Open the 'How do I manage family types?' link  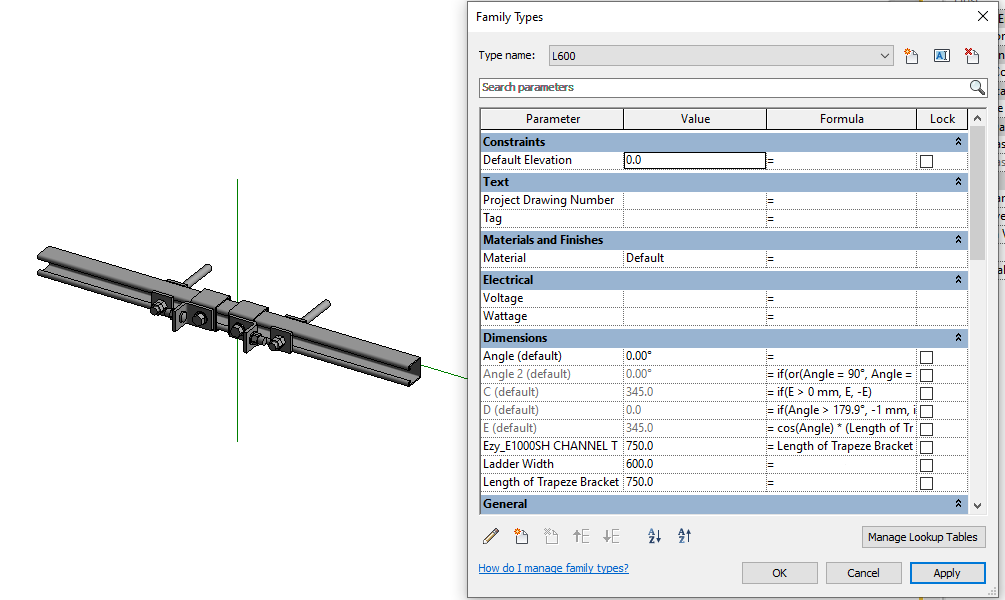click(x=553, y=568)
